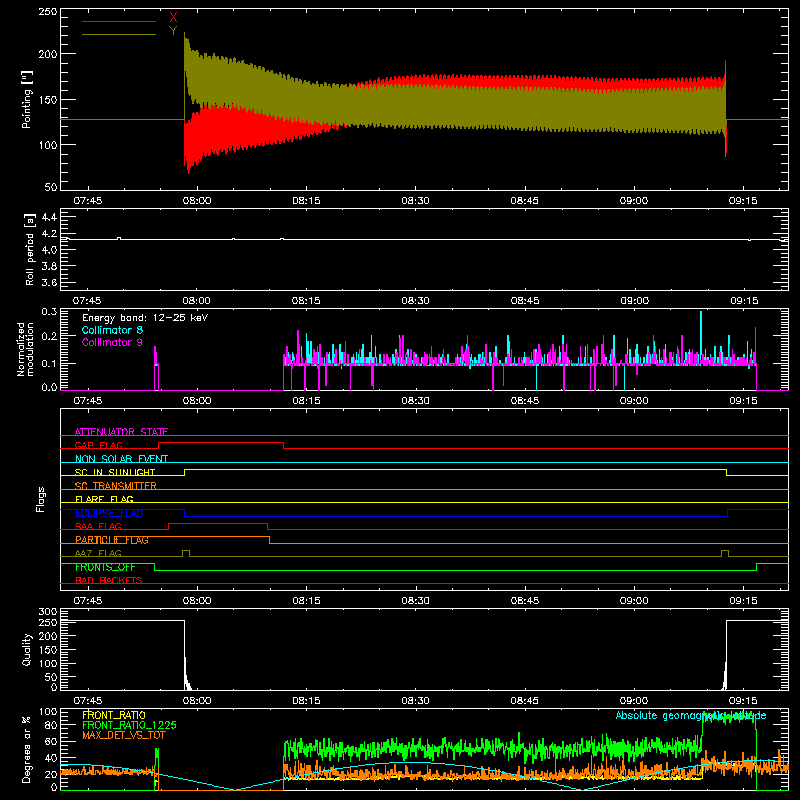Click the Absolute geomagnetic latitude label
The height and width of the screenshot is (800, 800).
point(691,715)
